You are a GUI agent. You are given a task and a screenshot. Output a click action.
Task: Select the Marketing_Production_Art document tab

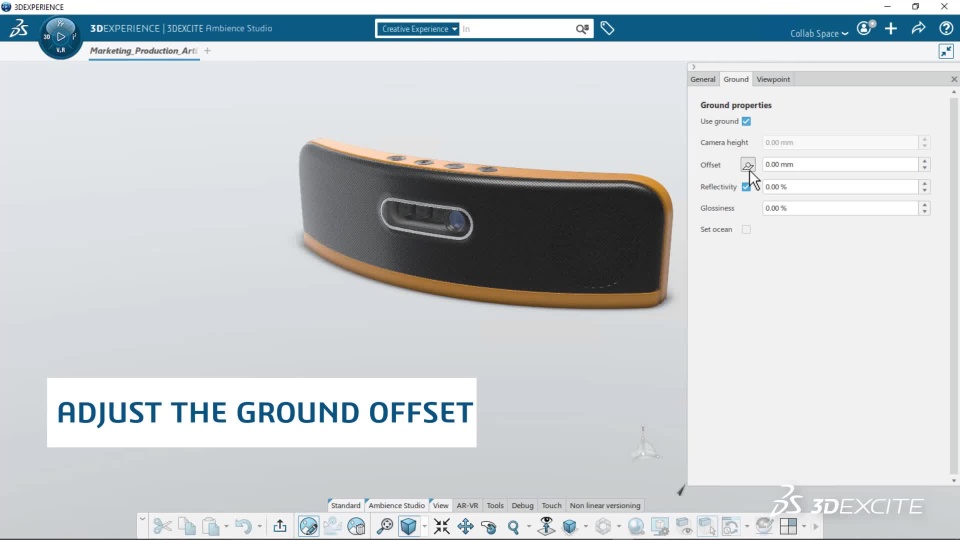143,51
